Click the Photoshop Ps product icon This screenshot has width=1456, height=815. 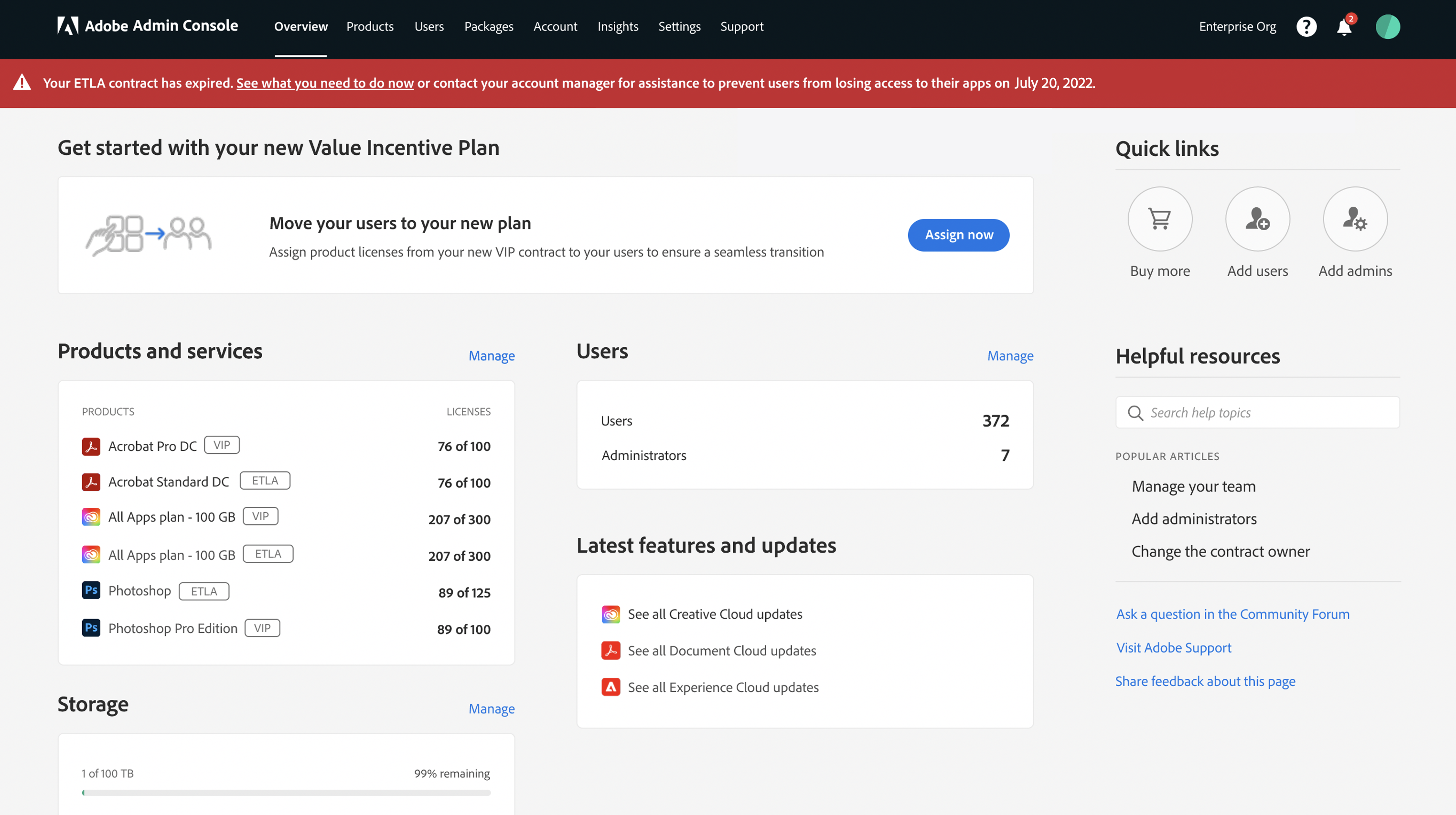pyautogui.click(x=91, y=590)
